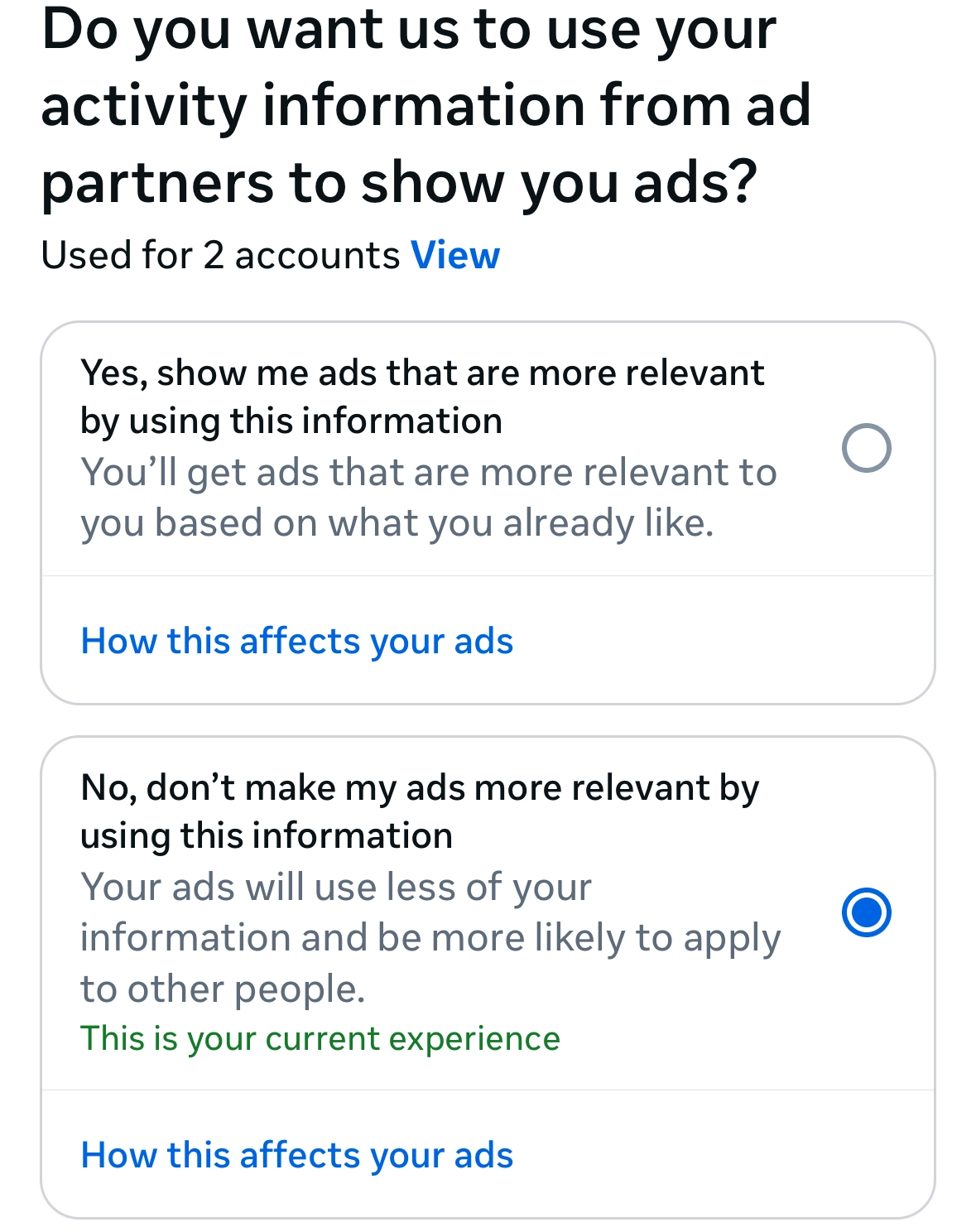Viewport: 976px width, 1232px height.
Task: Open 'How this affects your ads' under No option
Action: (x=297, y=1156)
